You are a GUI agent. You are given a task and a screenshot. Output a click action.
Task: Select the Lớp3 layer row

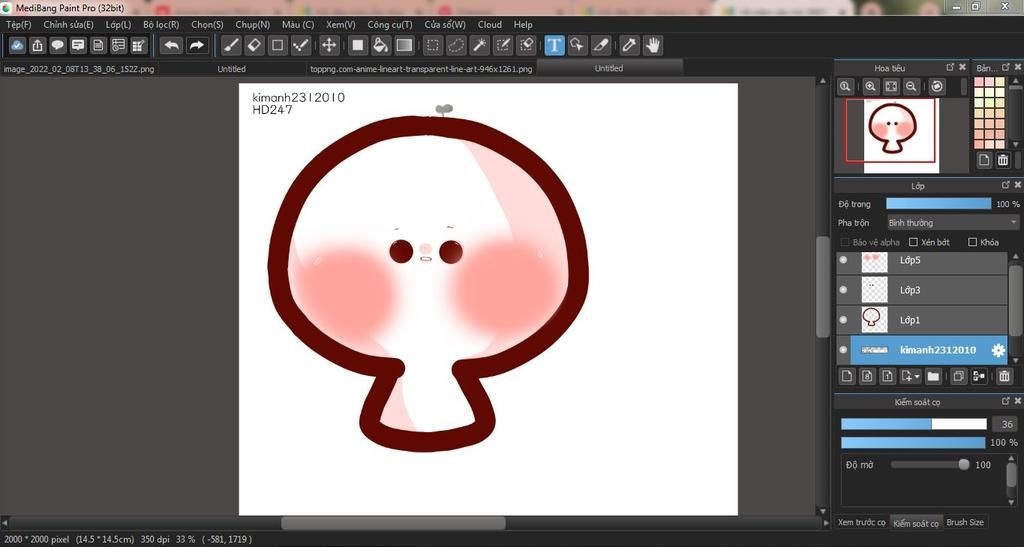click(922, 290)
